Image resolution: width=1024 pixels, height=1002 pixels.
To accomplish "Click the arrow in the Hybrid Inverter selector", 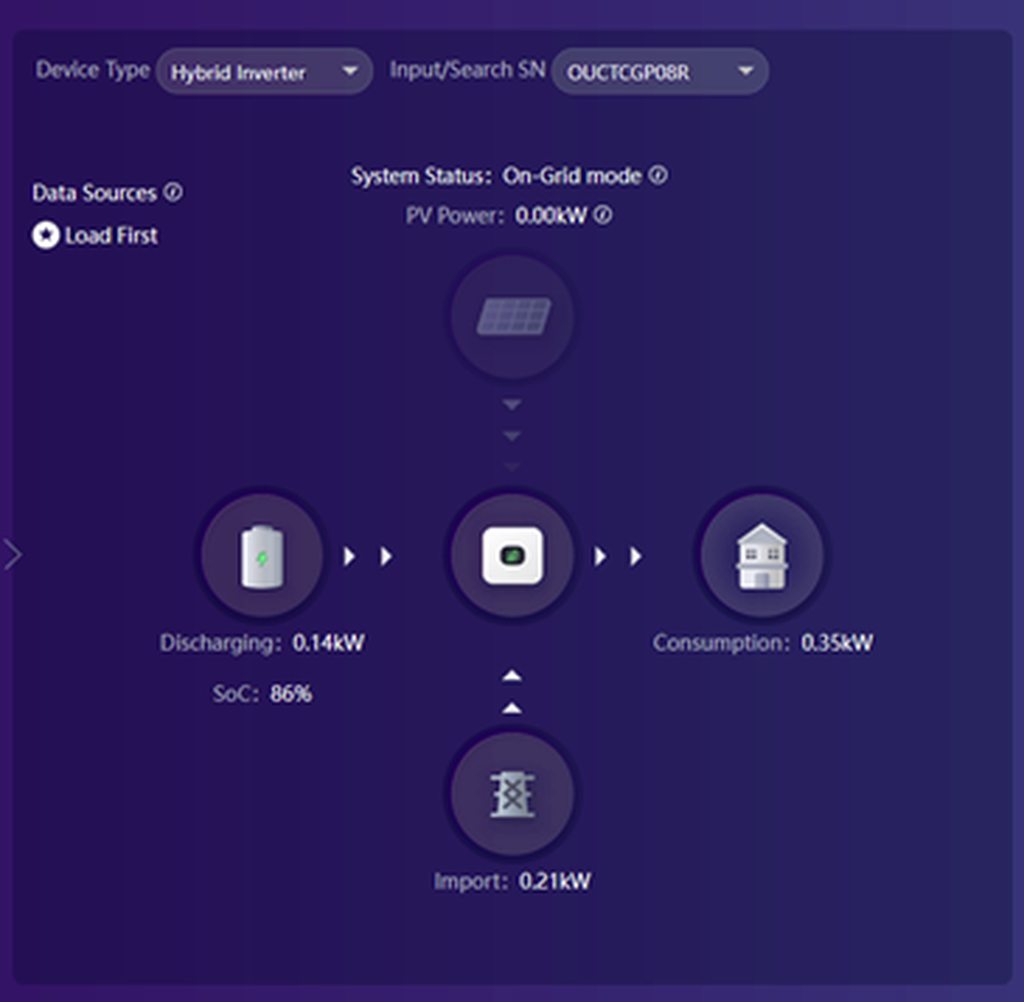I will tap(349, 72).
